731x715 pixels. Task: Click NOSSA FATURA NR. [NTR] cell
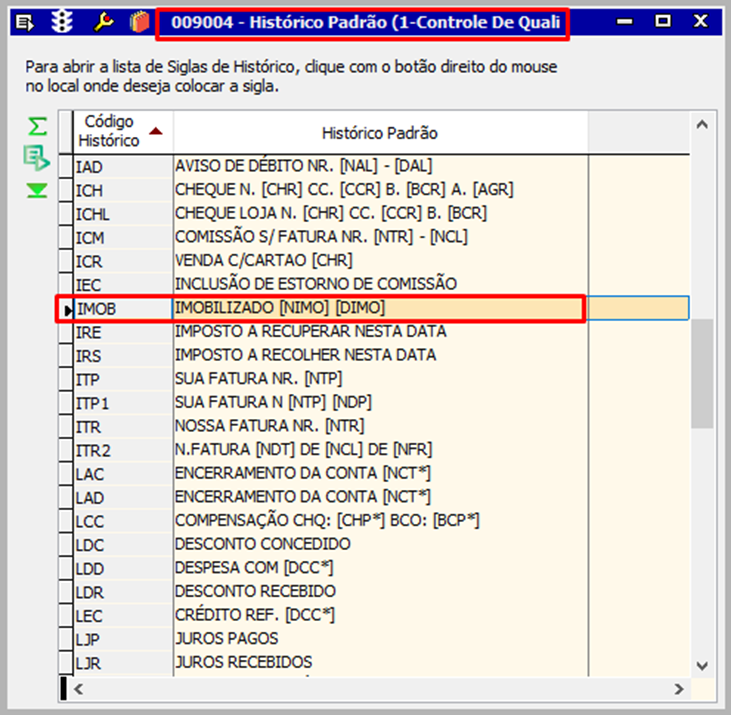click(x=380, y=426)
